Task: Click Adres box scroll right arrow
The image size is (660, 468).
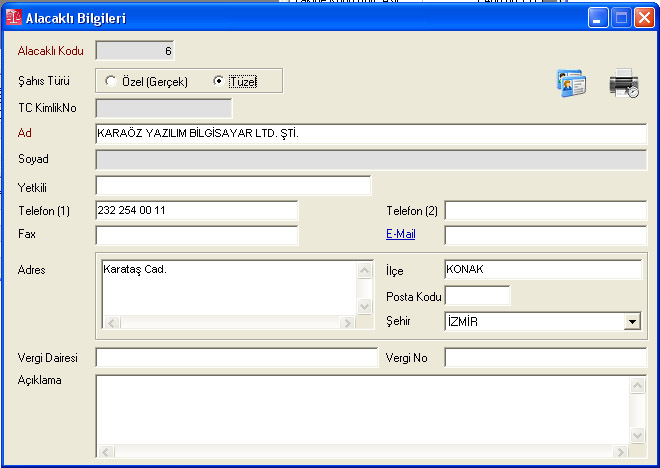Action: (x=347, y=323)
